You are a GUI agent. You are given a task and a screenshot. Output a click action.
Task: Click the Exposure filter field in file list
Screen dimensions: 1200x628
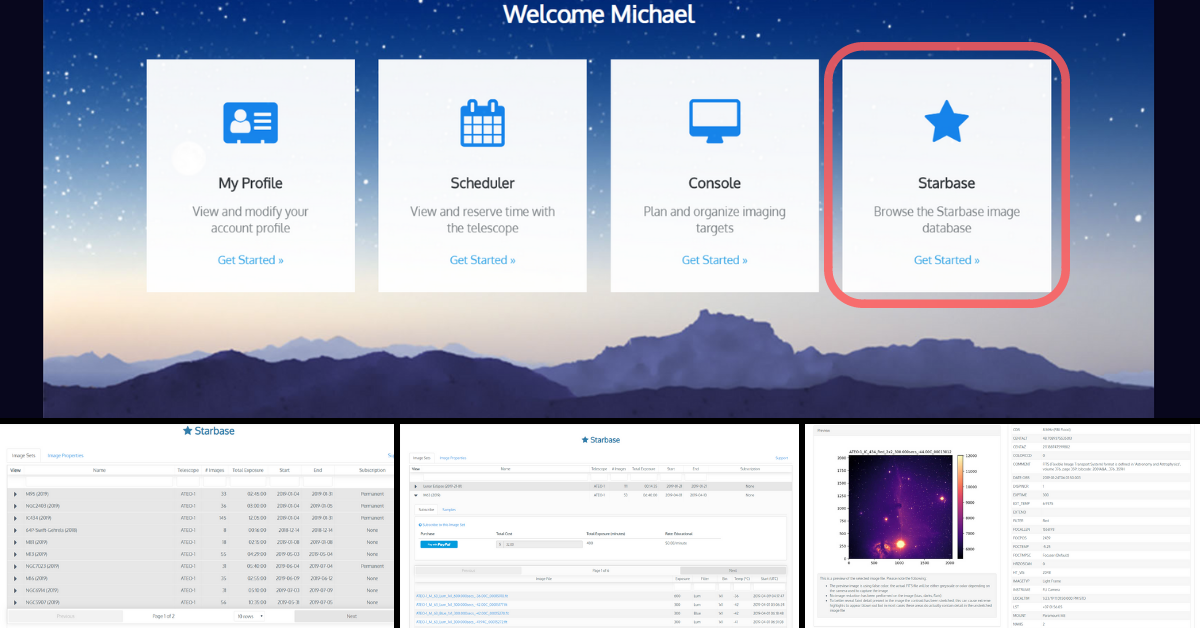tap(682, 586)
